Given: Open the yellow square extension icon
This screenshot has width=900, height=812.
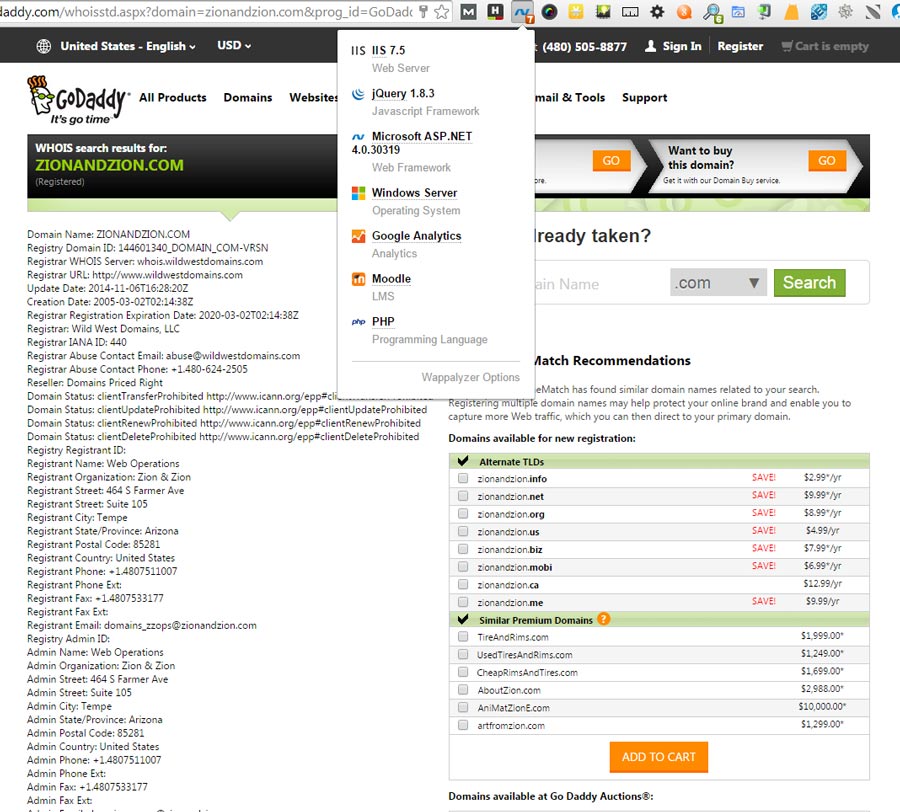Looking at the screenshot, I should click(x=576, y=11).
